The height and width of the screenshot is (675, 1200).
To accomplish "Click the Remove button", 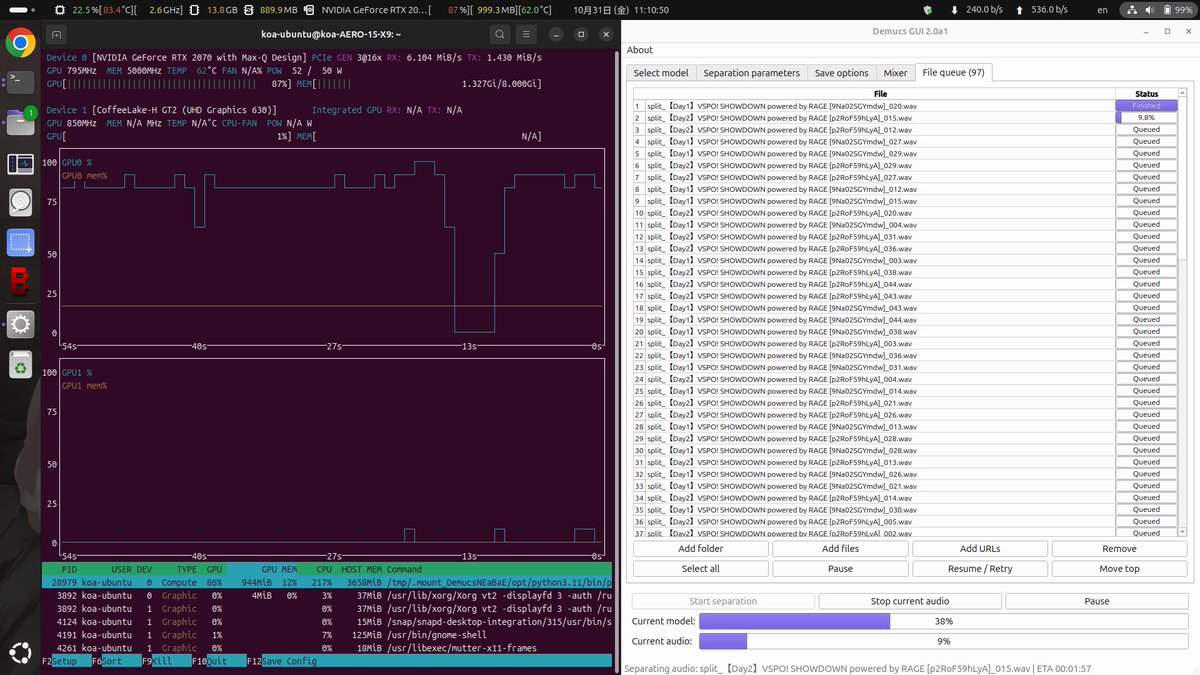I will (x=1119, y=549).
